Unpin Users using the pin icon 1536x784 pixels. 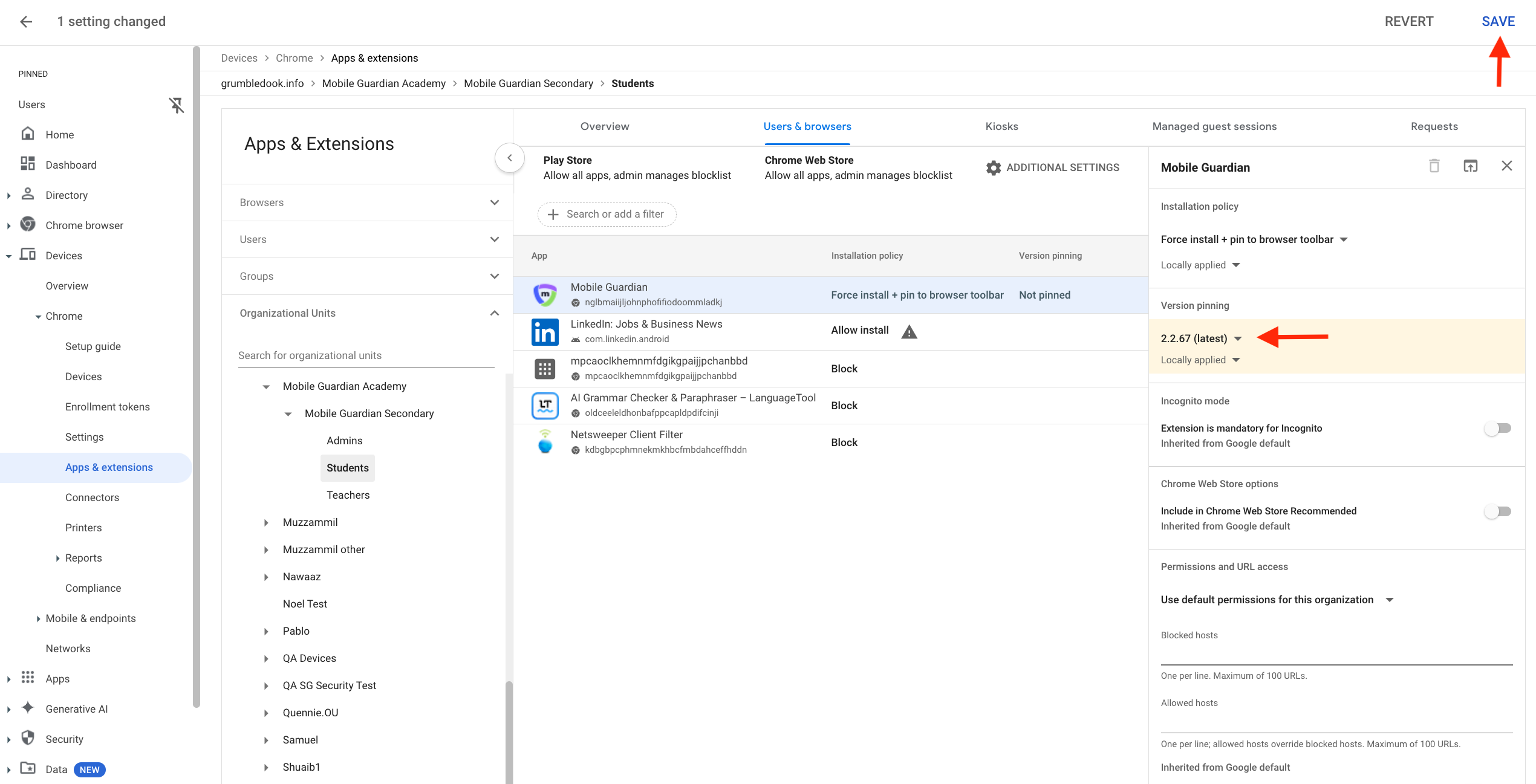176,105
